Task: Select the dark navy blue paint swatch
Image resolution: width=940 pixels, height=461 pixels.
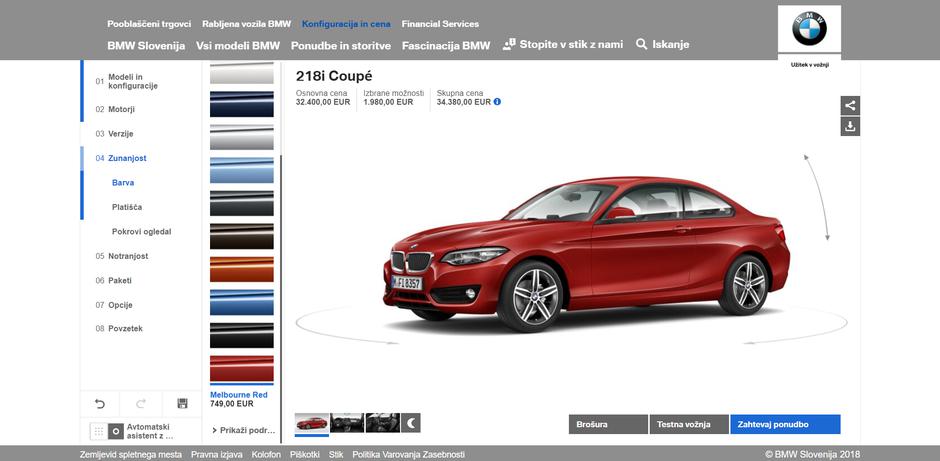Action: click(x=242, y=104)
